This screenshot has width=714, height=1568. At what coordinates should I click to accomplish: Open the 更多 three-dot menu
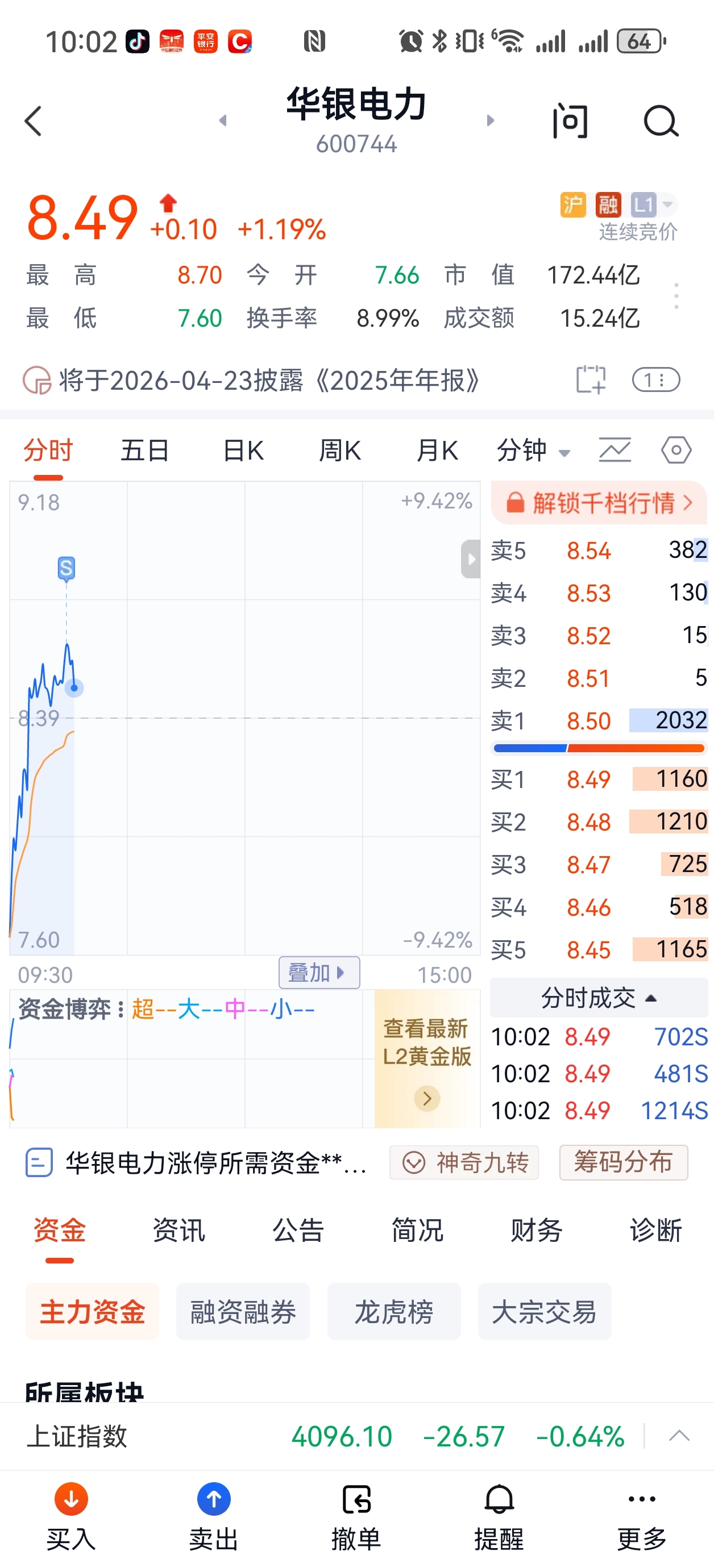[x=641, y=1499]
